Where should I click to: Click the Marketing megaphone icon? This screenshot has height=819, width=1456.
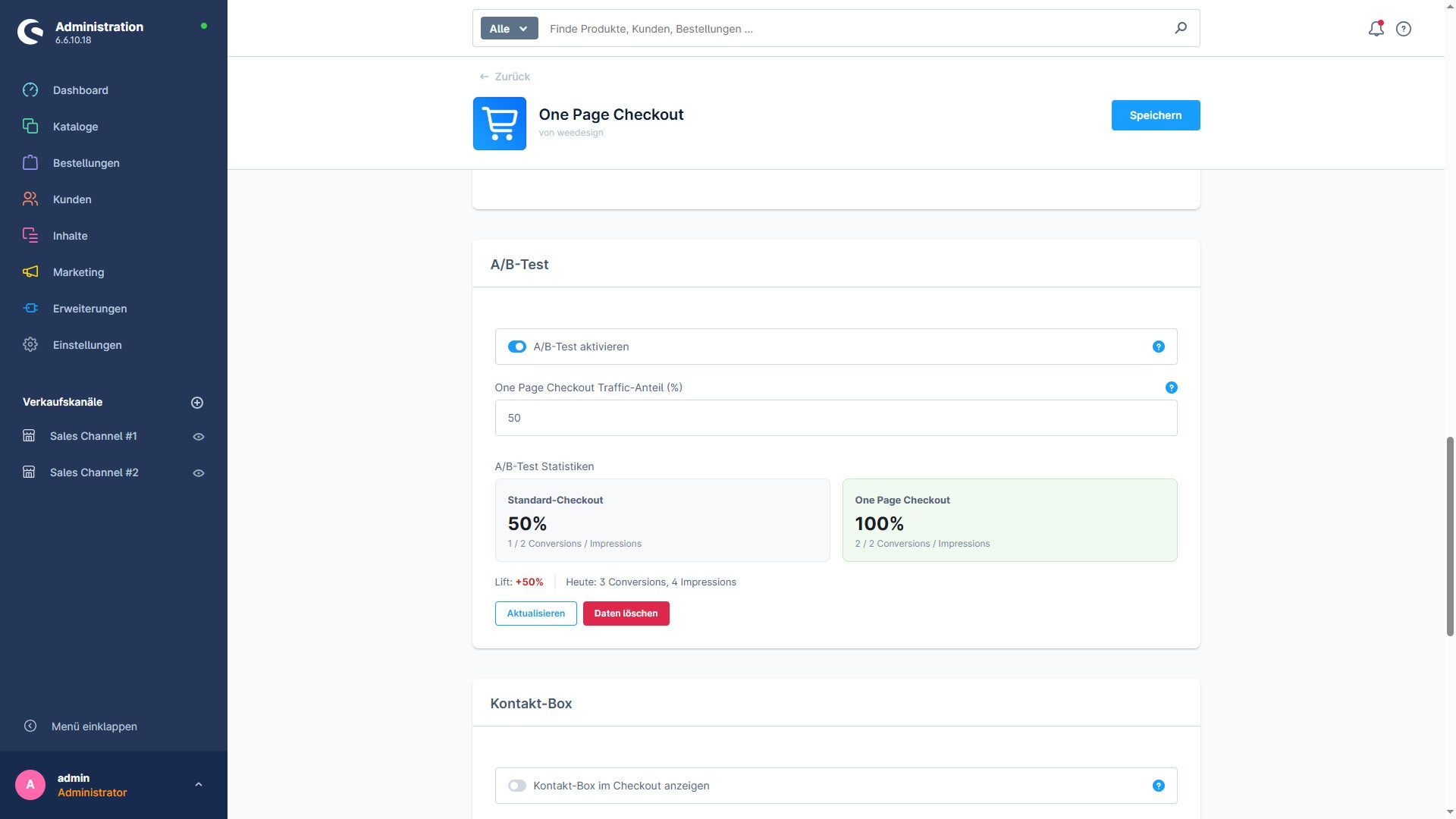[30, 272]
